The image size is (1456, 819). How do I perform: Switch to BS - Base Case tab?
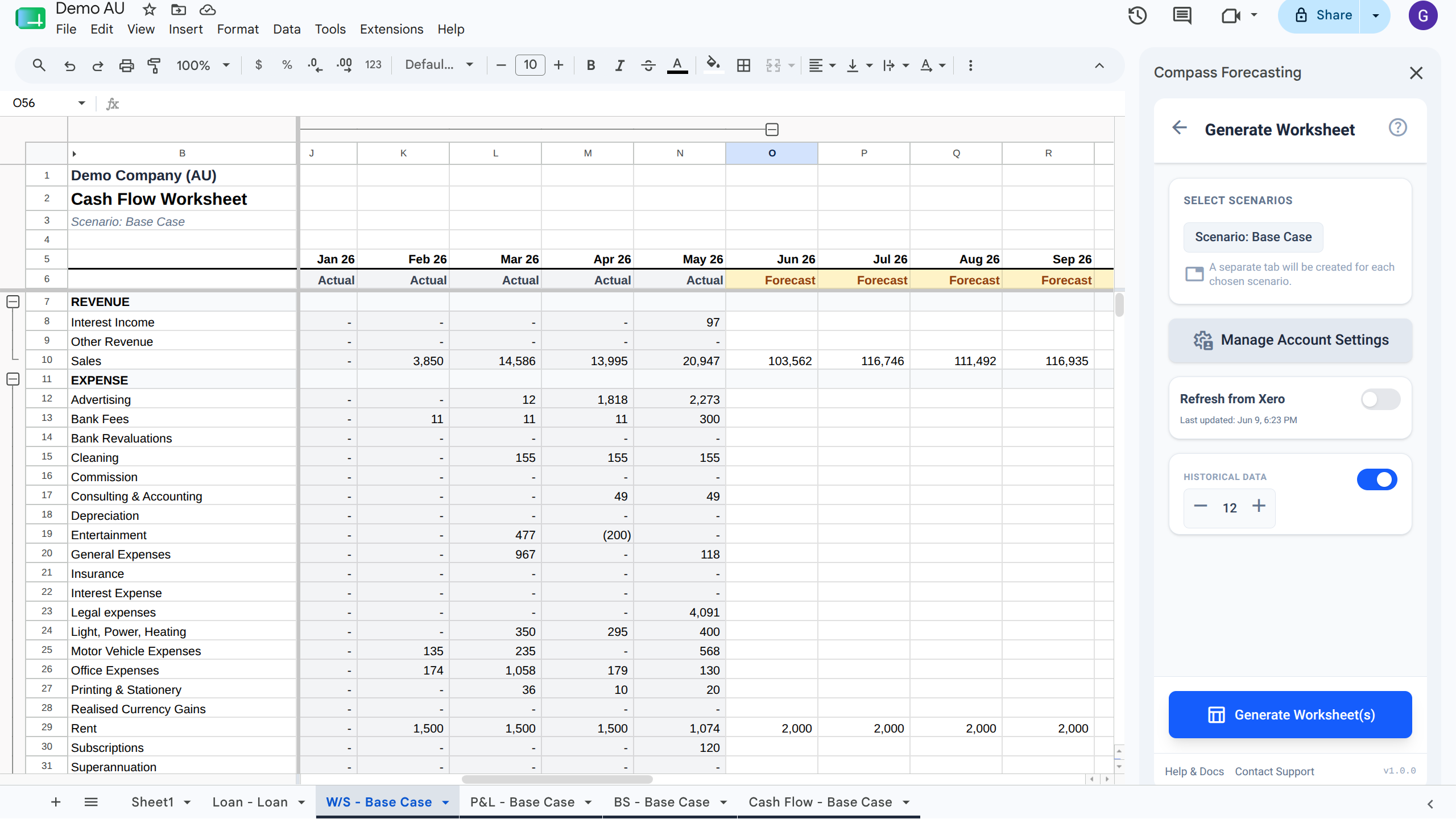coord(661,802)
